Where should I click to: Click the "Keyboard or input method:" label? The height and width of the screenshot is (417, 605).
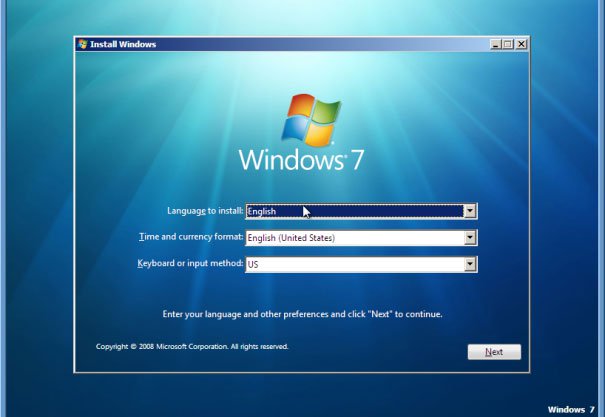(190, 263)
